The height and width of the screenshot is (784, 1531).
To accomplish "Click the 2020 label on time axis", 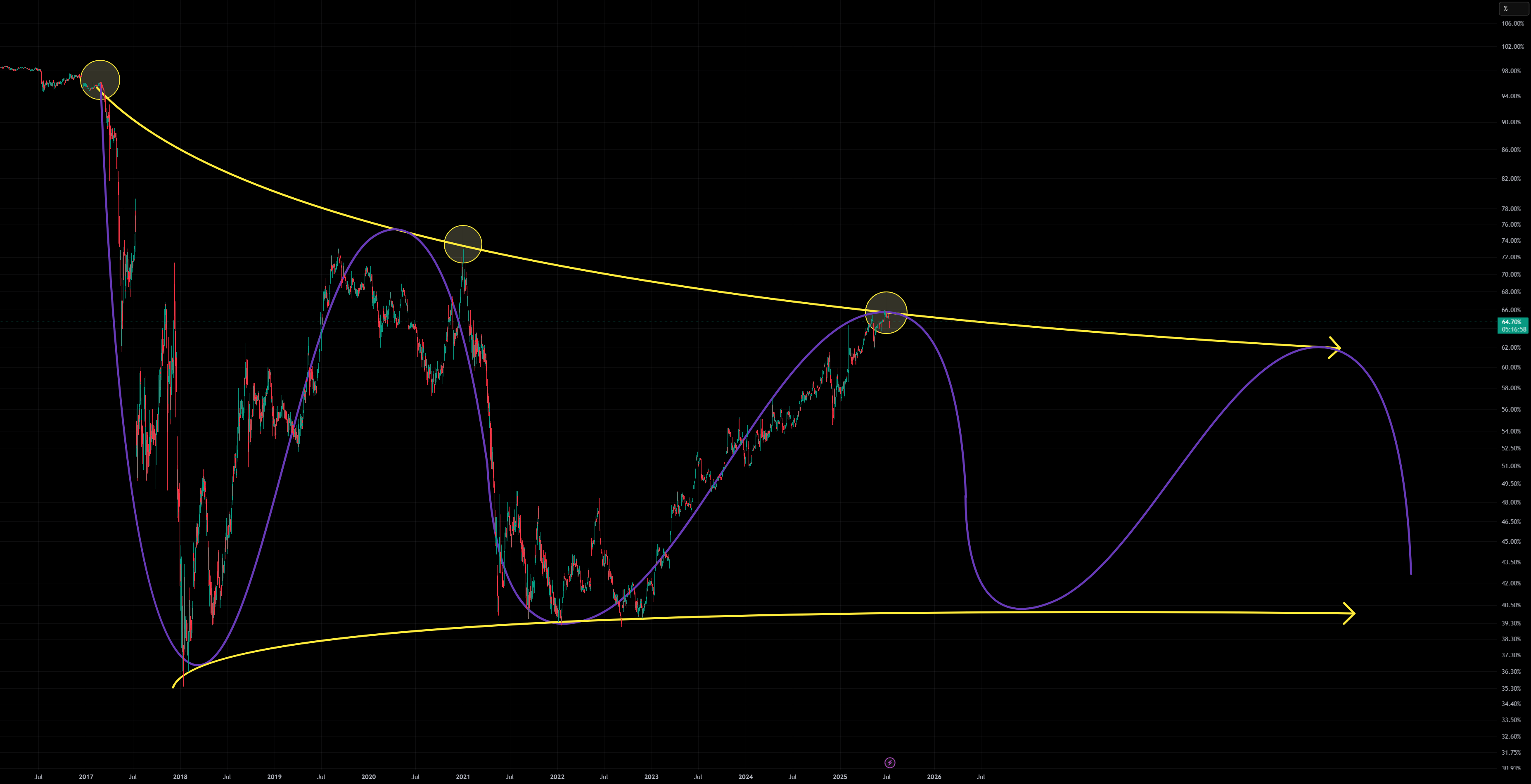I will [x=368, y=777].
